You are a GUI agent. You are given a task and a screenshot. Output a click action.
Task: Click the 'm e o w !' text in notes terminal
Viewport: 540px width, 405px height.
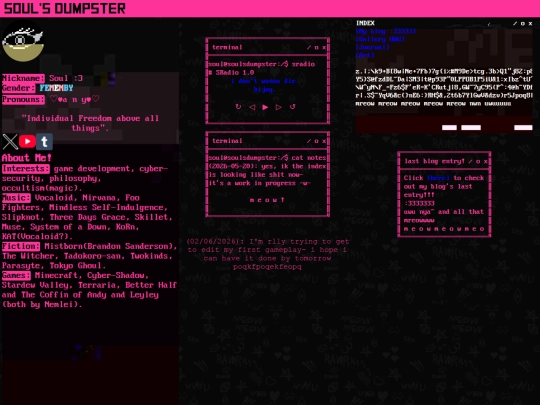(x=267, y=200)
